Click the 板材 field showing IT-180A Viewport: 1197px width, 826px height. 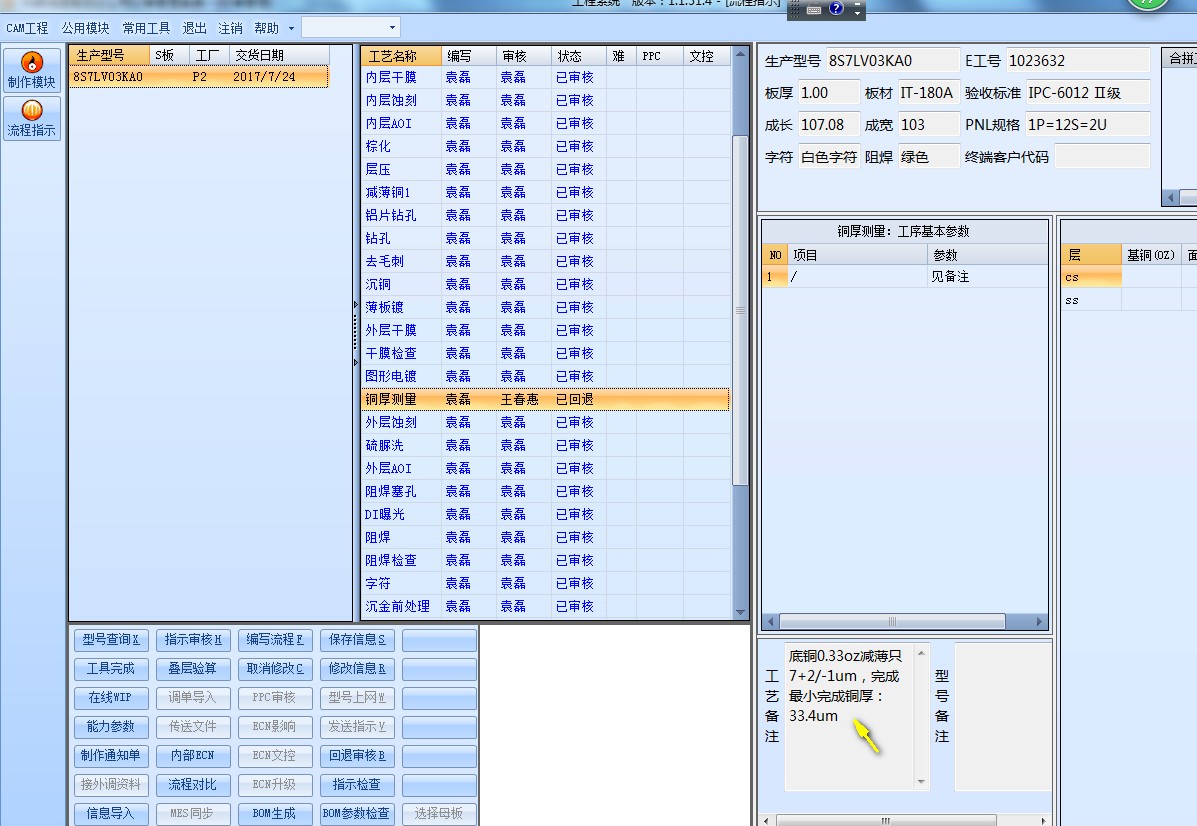928,92
